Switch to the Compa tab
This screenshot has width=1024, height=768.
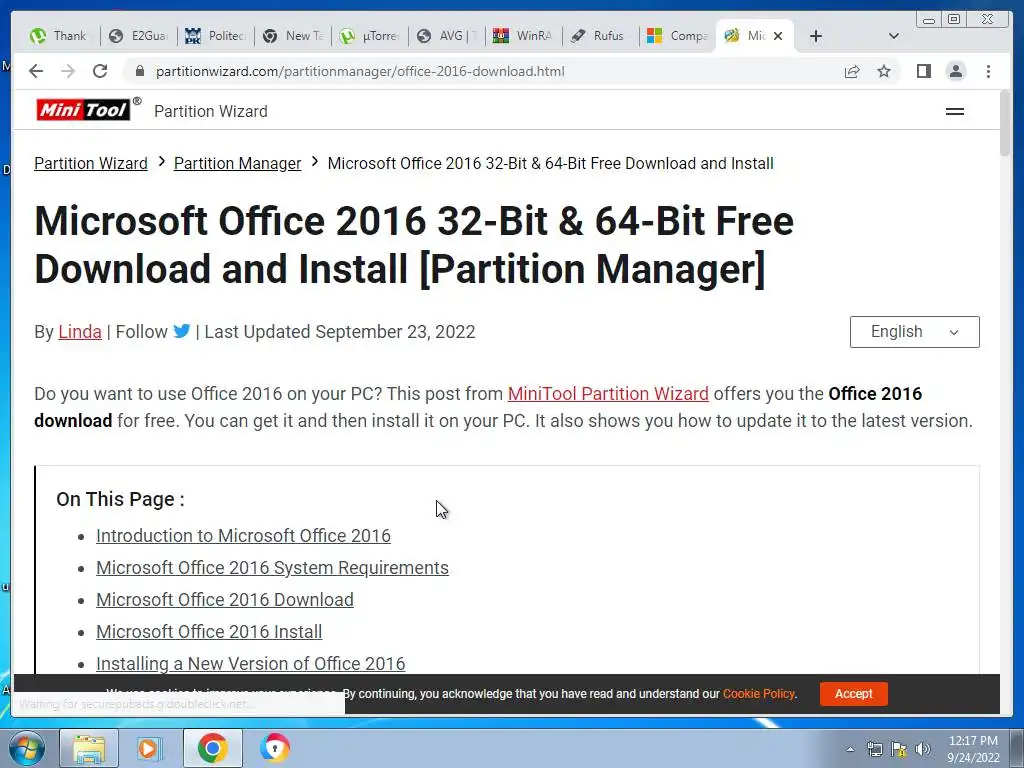[678, 36]
